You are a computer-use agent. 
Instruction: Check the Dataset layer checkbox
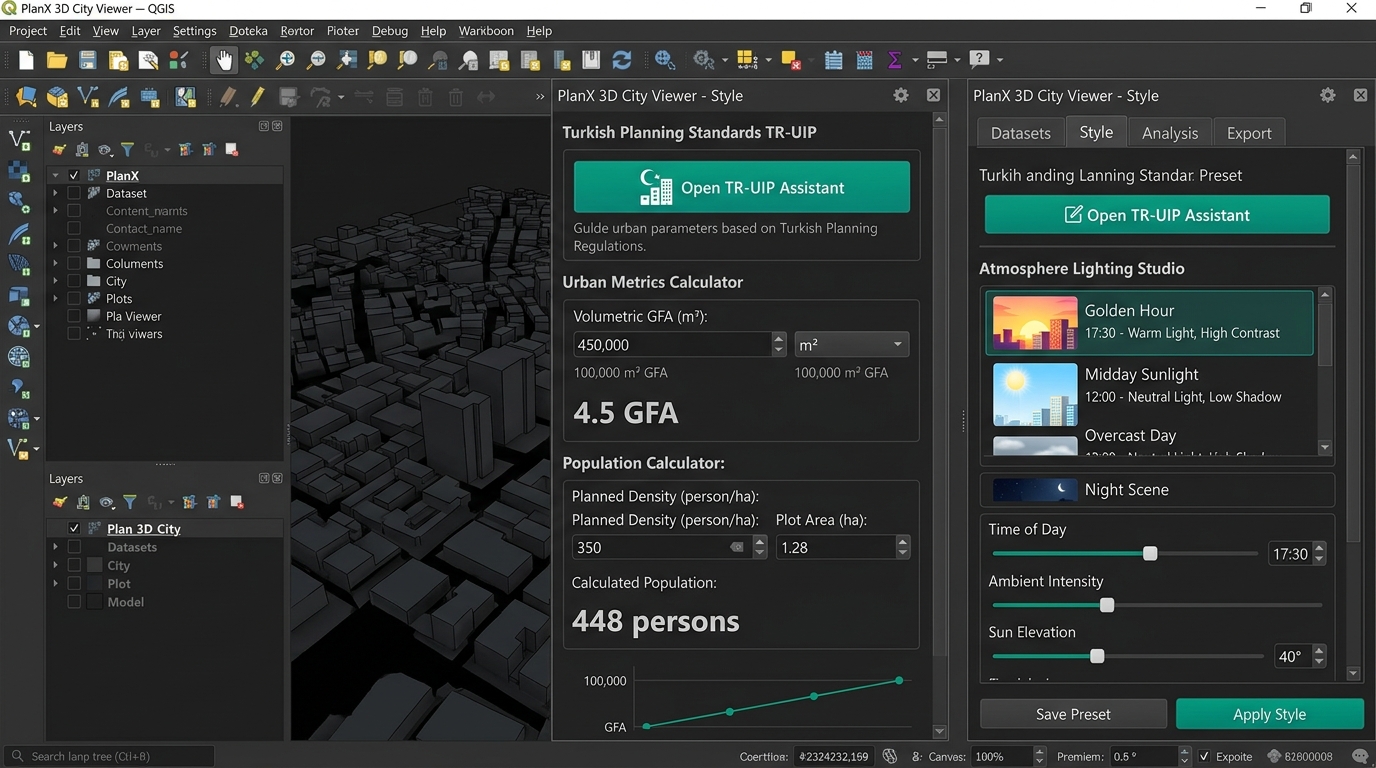point(74,193)
